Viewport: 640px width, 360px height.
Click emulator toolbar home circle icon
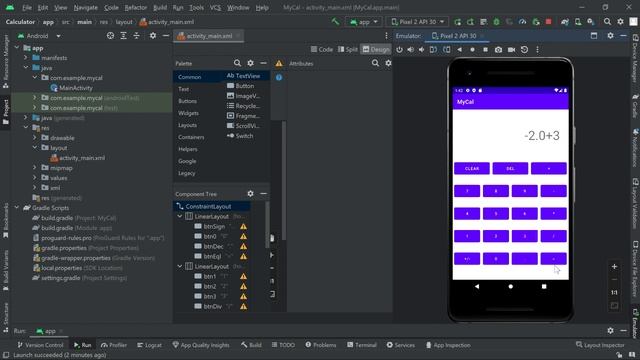pos(472,49)
